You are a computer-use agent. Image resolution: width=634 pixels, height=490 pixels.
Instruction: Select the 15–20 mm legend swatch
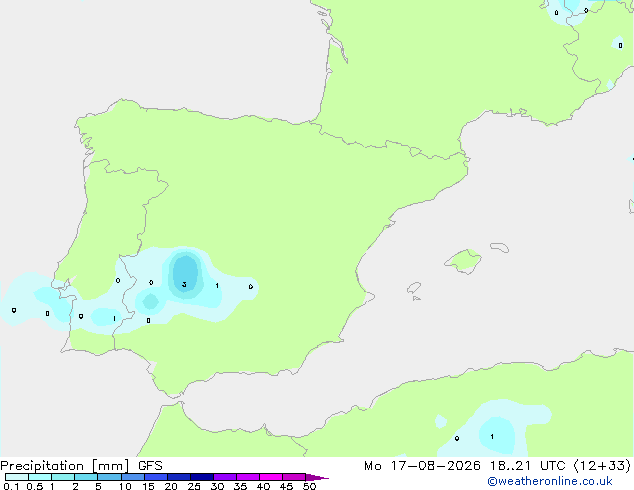pyautogui.click(x=155, y=477)
